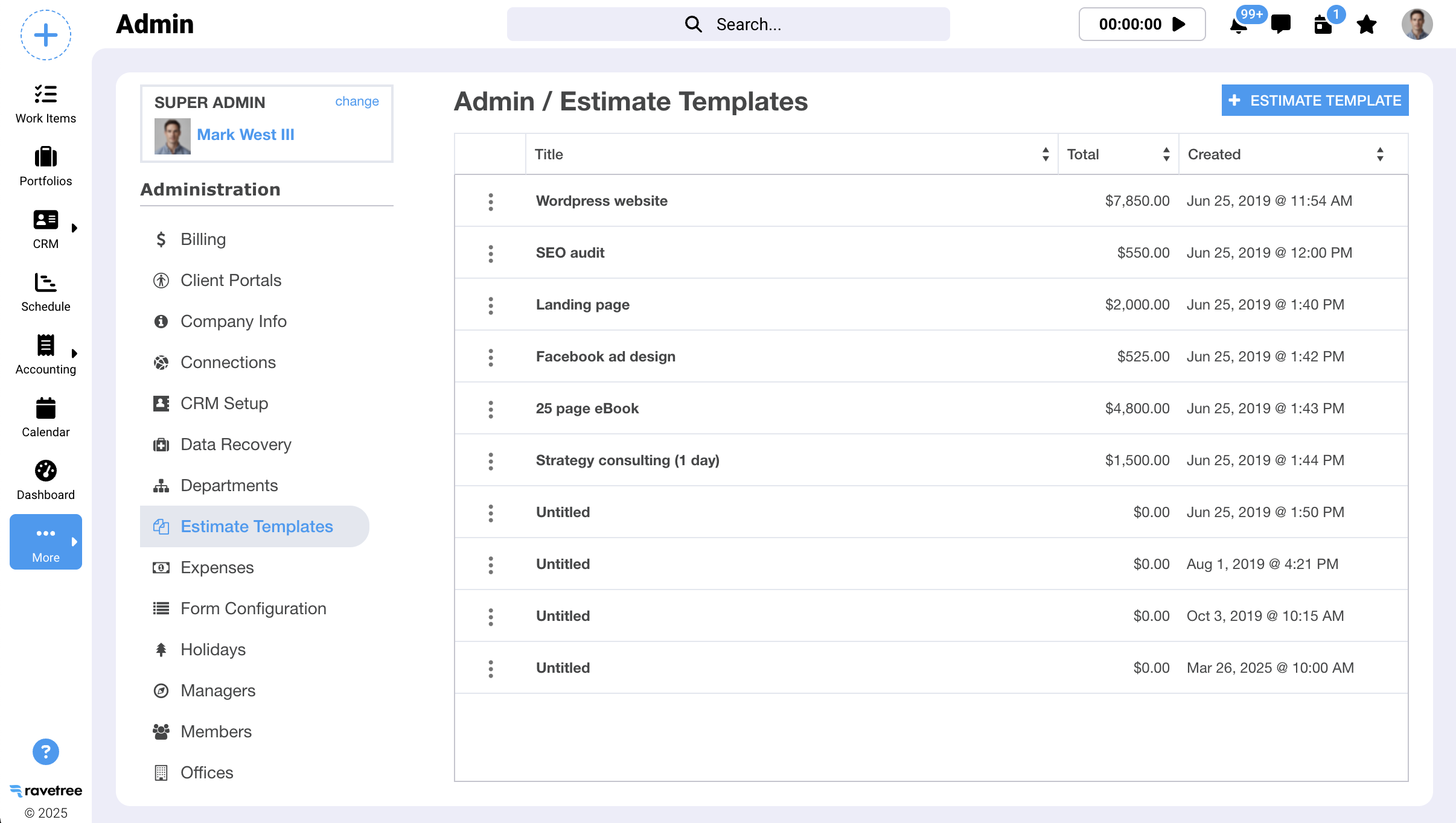Open the help question mark icon
The width and height of the screenshot is (1456, 823).
46,752
